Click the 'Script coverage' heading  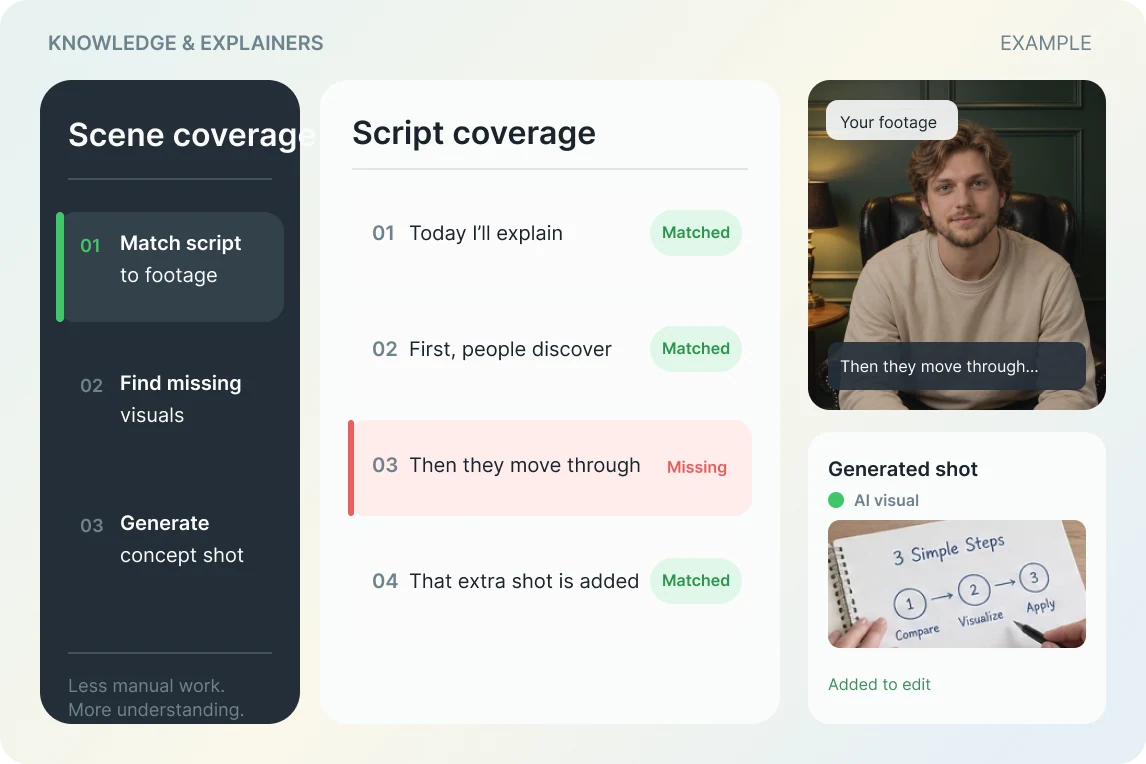(x=474, y=133)
